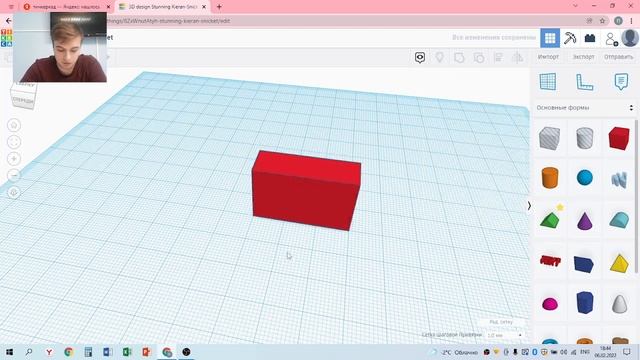Click the Импорт button
This screenshot has width=640, height=360.
(x=548, y=57)
